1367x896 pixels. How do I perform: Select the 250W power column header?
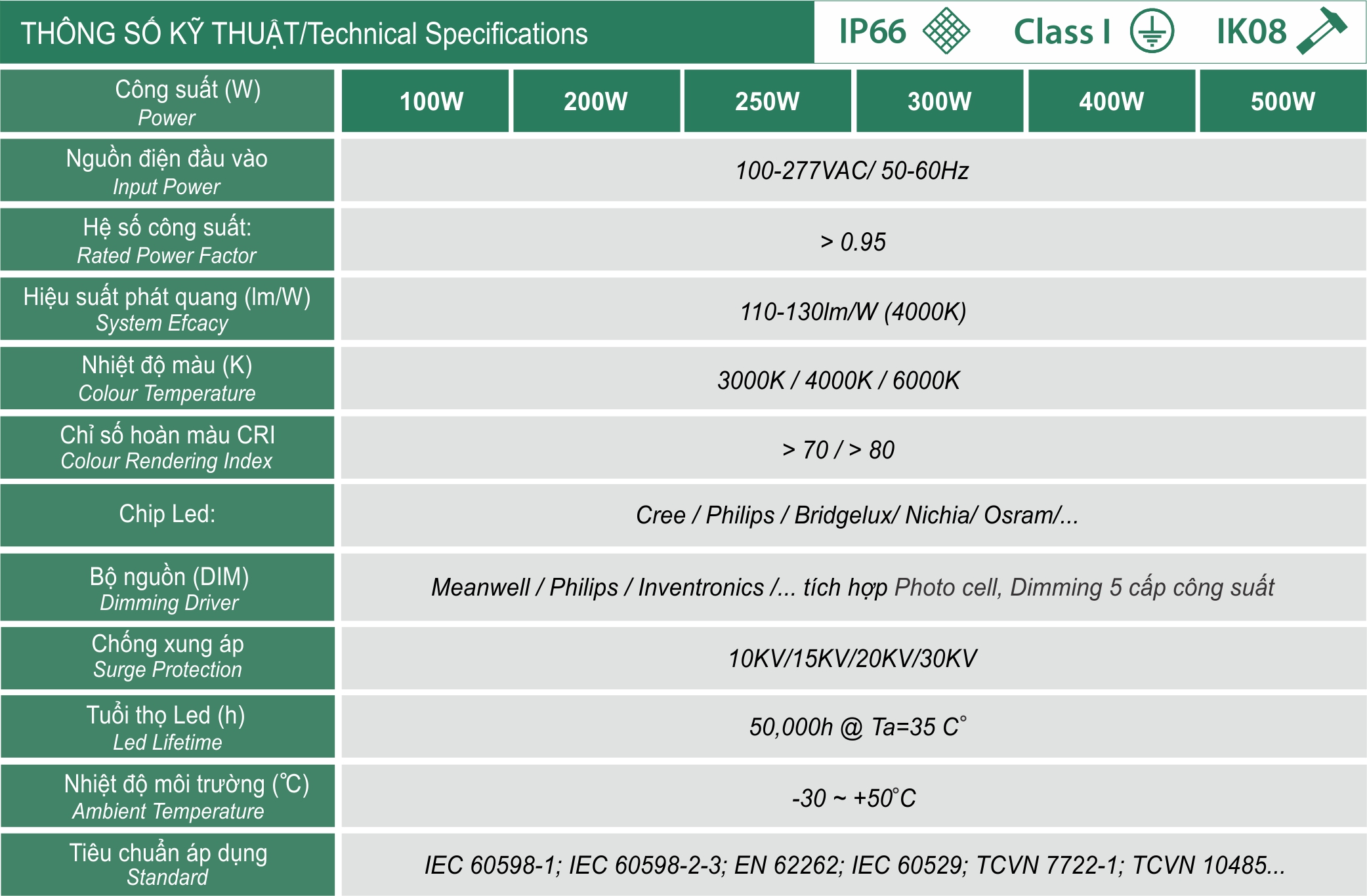click(x=768, y=101)
